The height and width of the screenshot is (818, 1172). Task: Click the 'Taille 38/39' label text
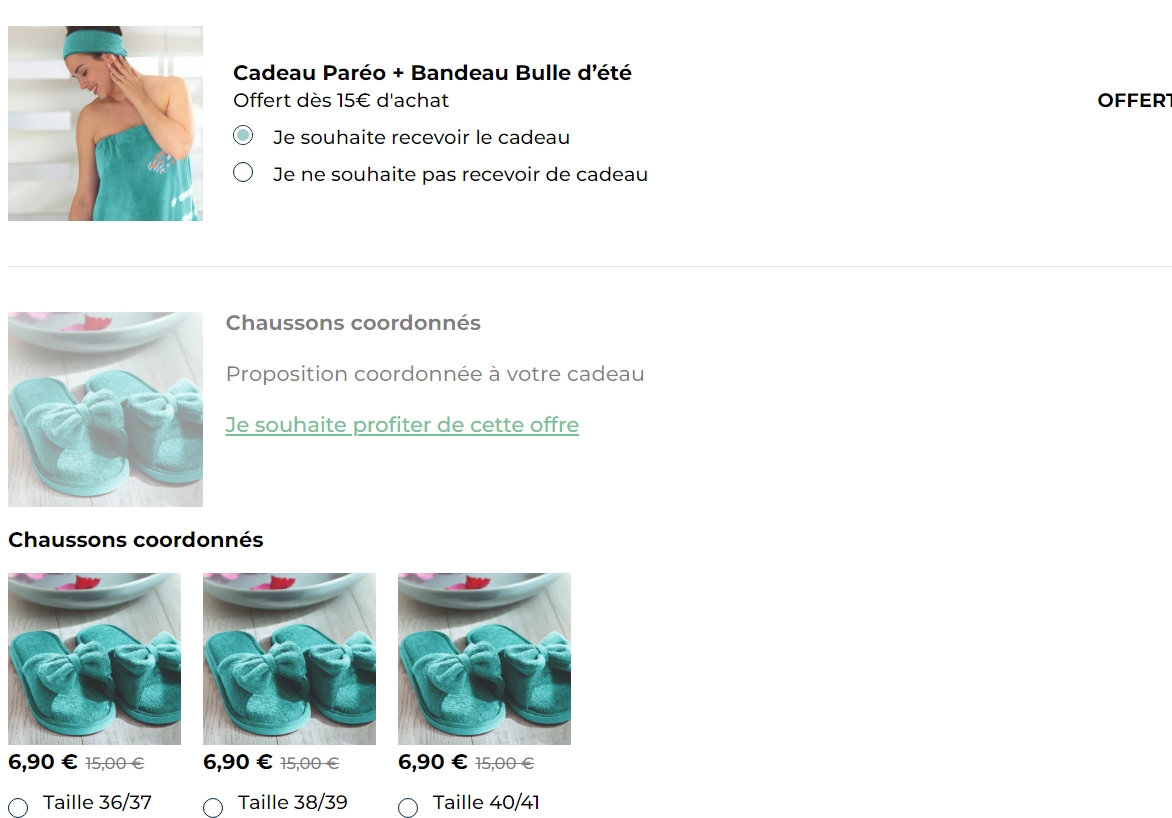point(292,802)
